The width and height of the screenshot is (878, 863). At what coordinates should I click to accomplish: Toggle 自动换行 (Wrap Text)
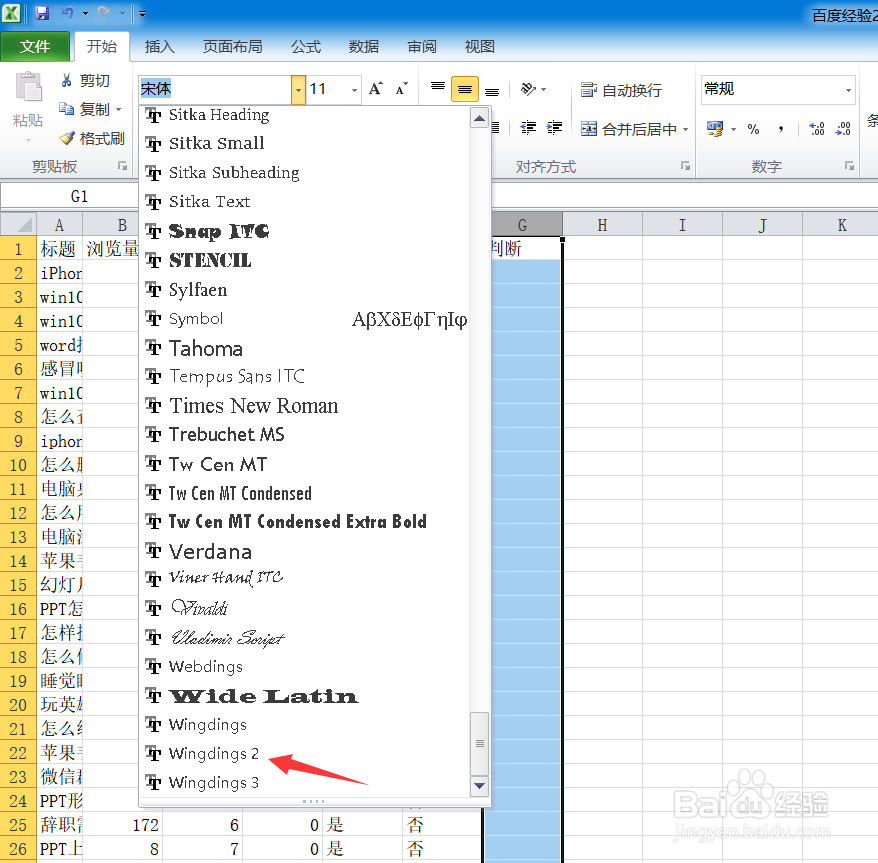click(x=621, y=90)
